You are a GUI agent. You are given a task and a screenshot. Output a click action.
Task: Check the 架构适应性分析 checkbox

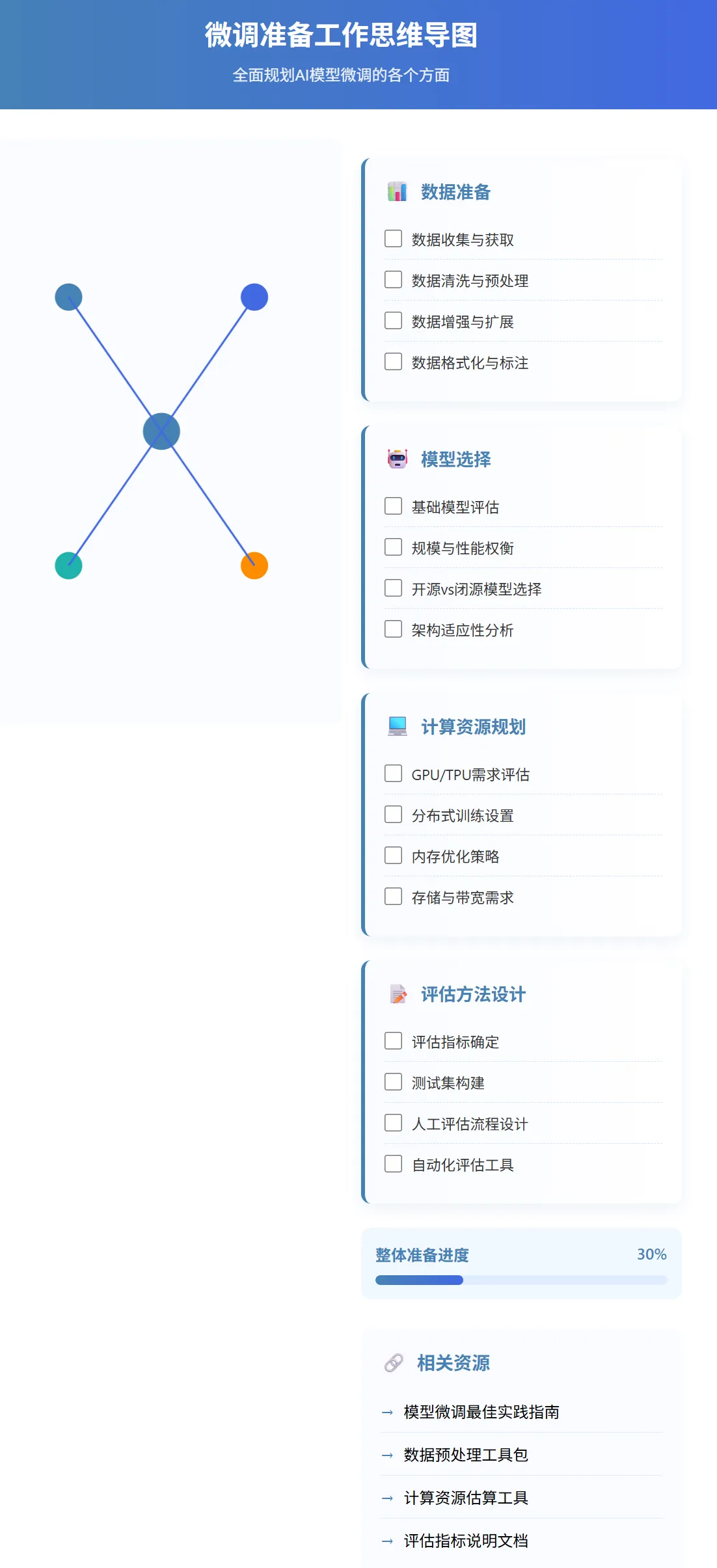393,629
